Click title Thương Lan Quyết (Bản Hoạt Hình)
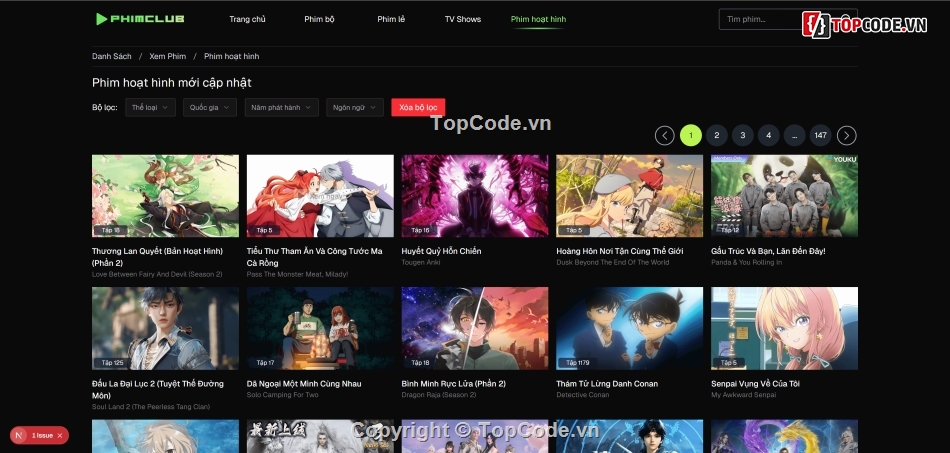Image resolution: width=950 pixels, height=453 pixels. click(x=158, y=257)
